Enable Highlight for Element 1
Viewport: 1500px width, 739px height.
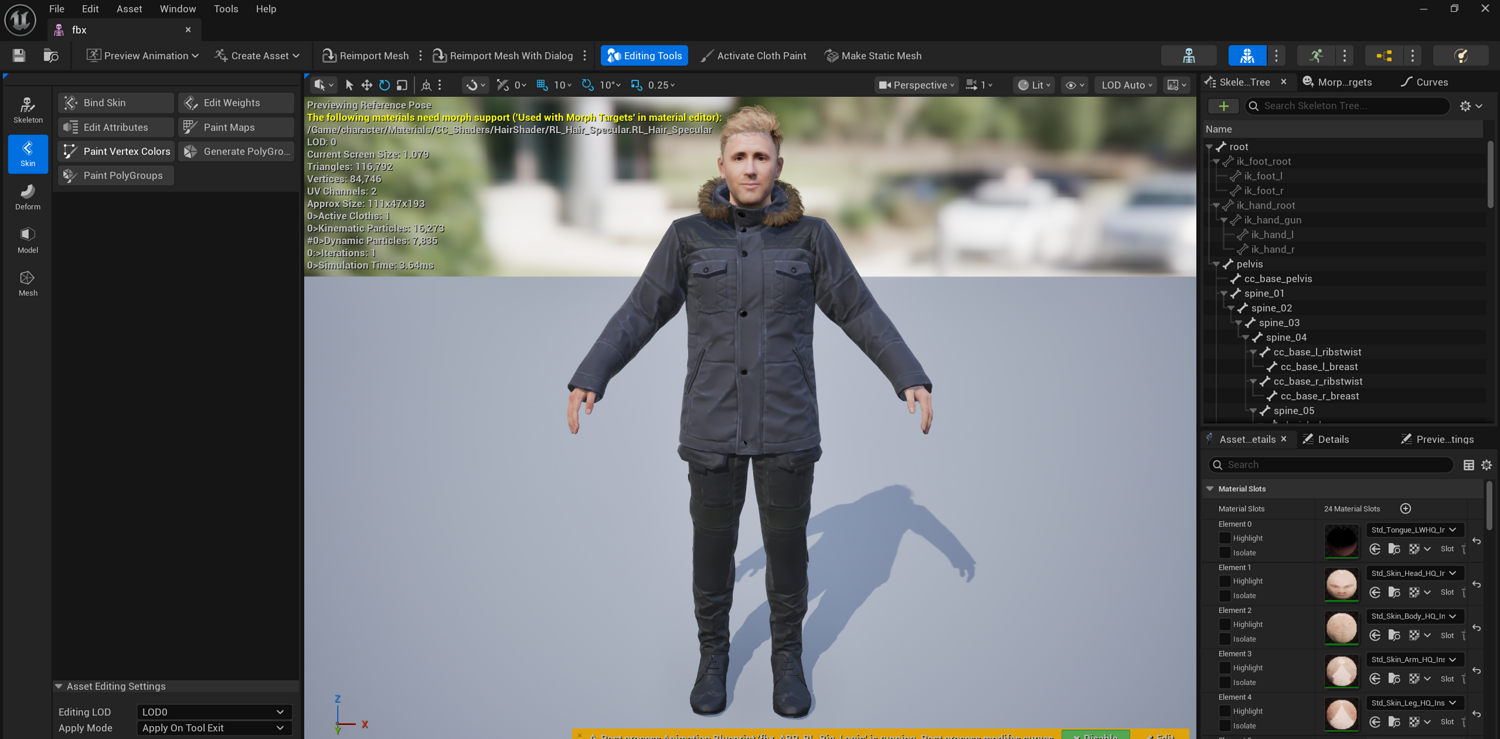pyautogui.click(x=1225, y=581)
